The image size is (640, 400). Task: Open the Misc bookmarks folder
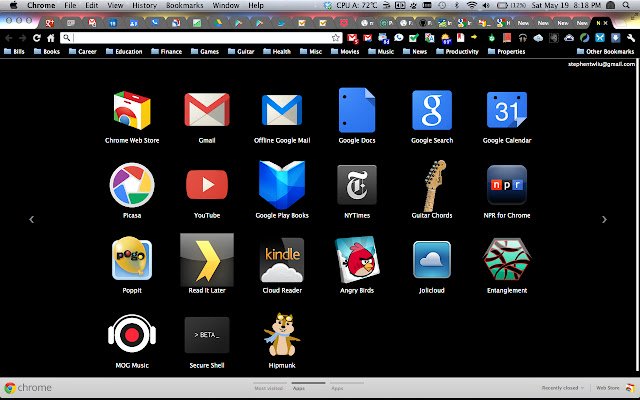pos(311,51)
